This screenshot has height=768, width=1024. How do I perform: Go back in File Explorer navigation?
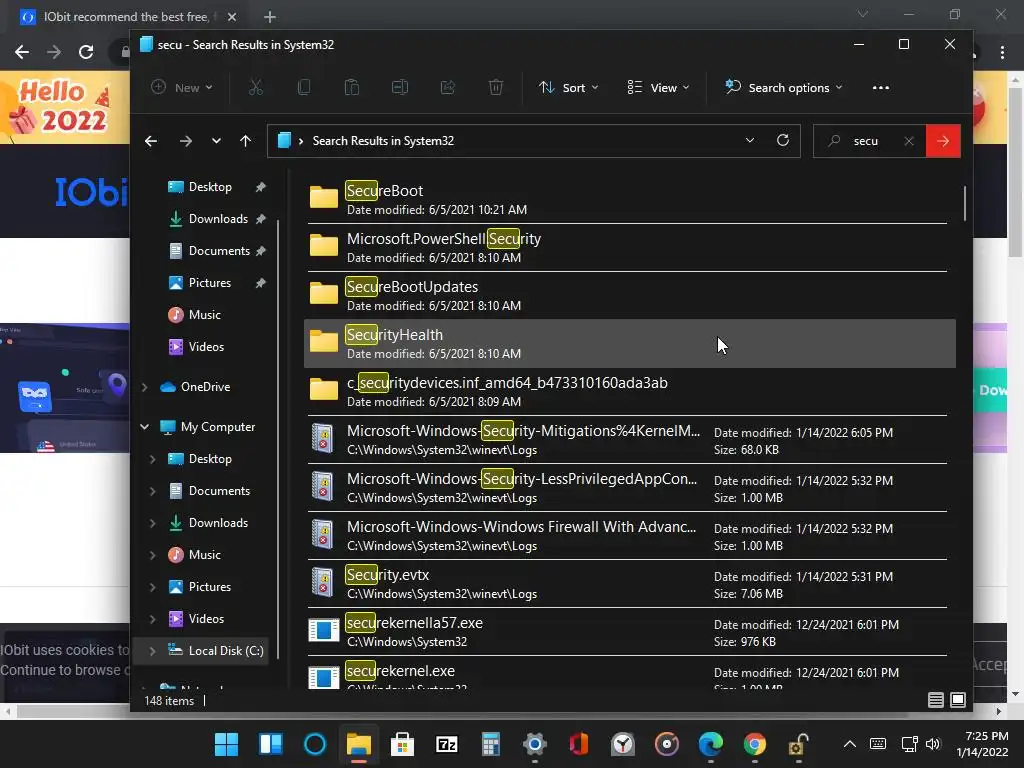point(151,141)
